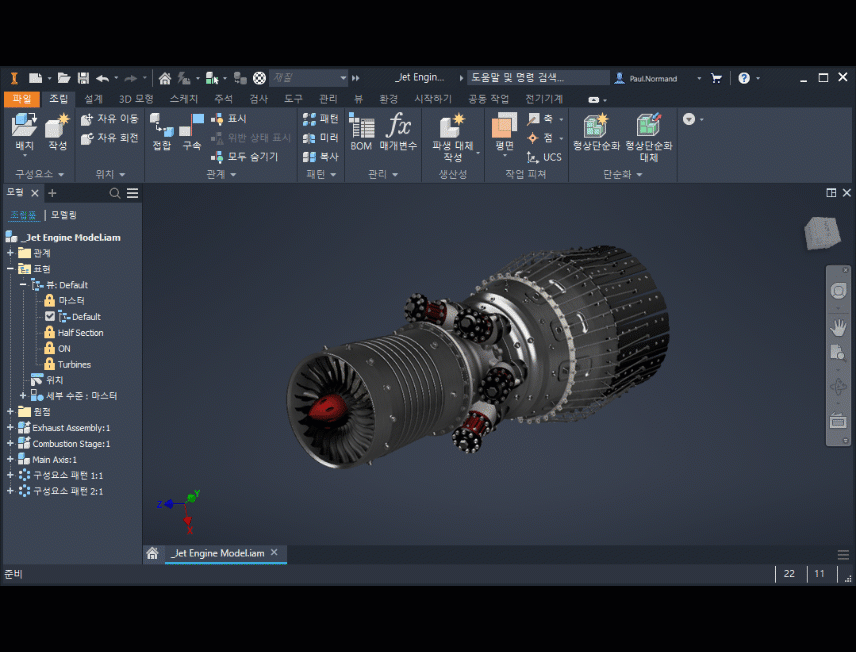This screenshot has height=652, width=856.
Task: Toggle the Default view representation checkbox
Action: (50, 317)
